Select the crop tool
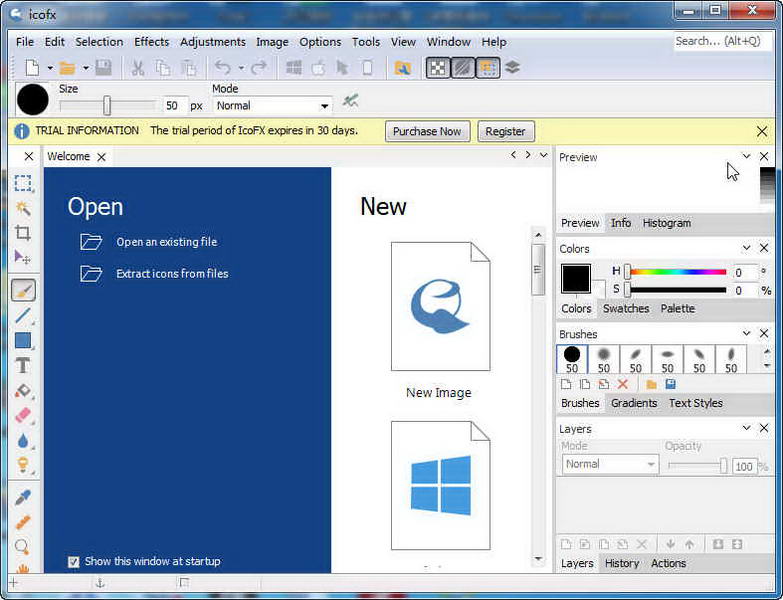The height and width of the screenshot is (600, 783). 23,233
